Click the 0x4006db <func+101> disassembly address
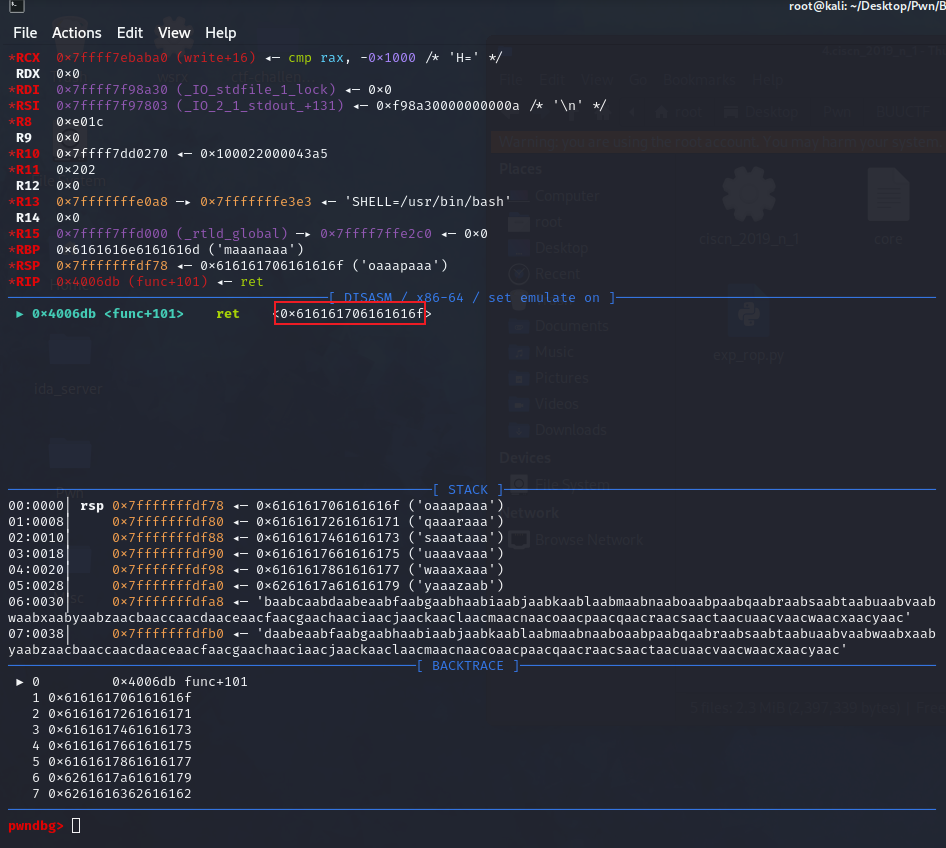Screen dimensions: 946x848 tap(107, 314)
